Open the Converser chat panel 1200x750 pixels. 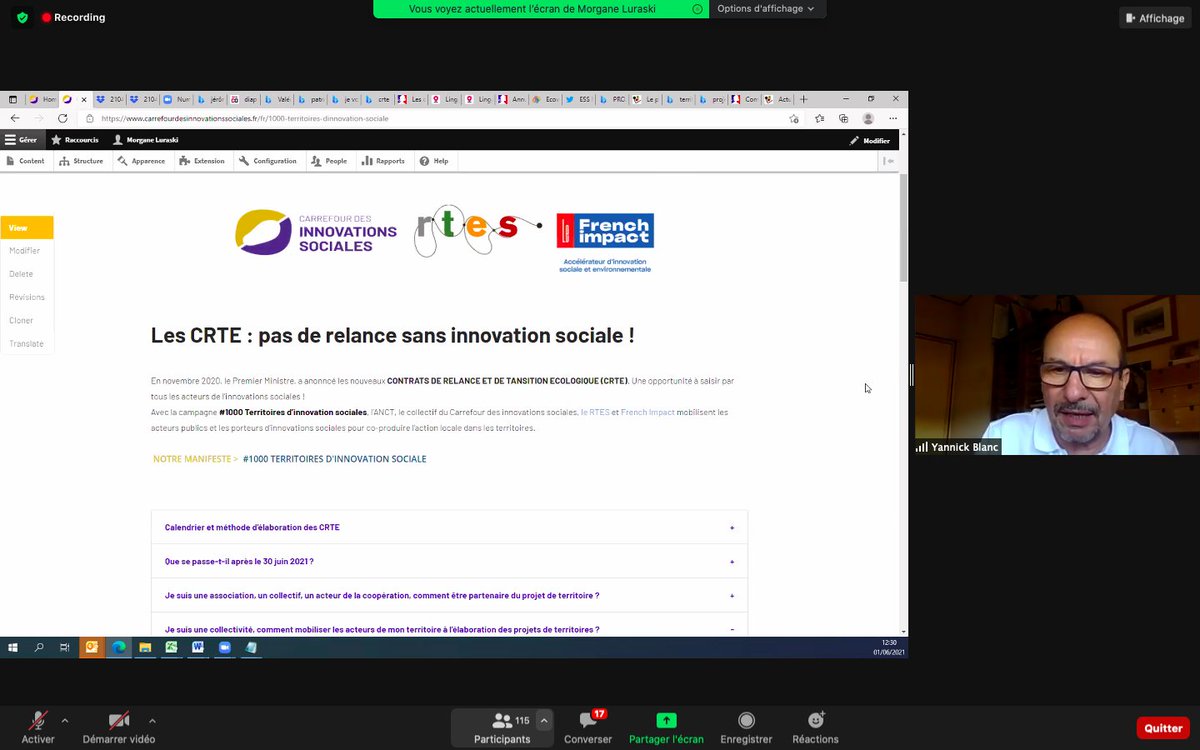tap(588, 727)
